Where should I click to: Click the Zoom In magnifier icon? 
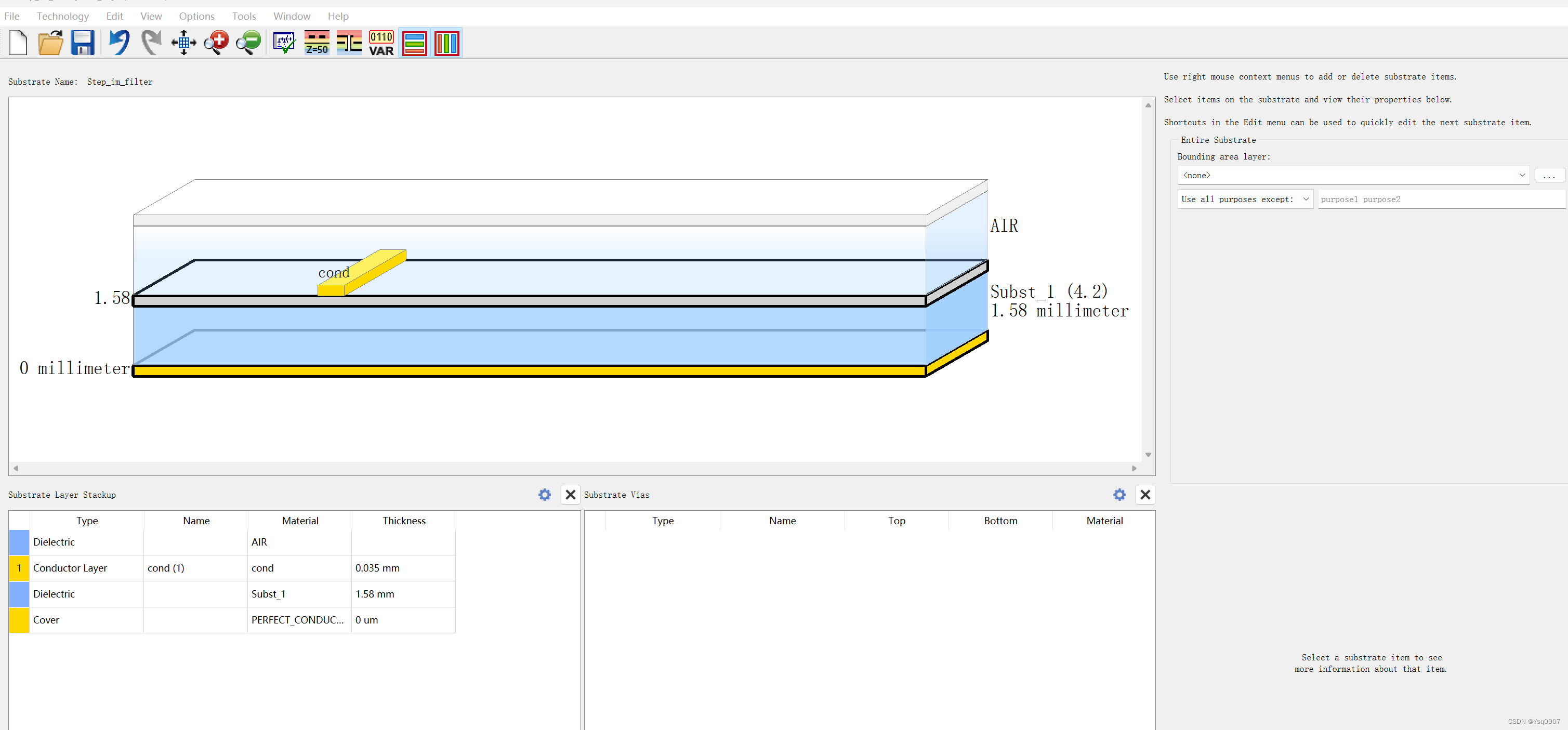pos(216,43)
